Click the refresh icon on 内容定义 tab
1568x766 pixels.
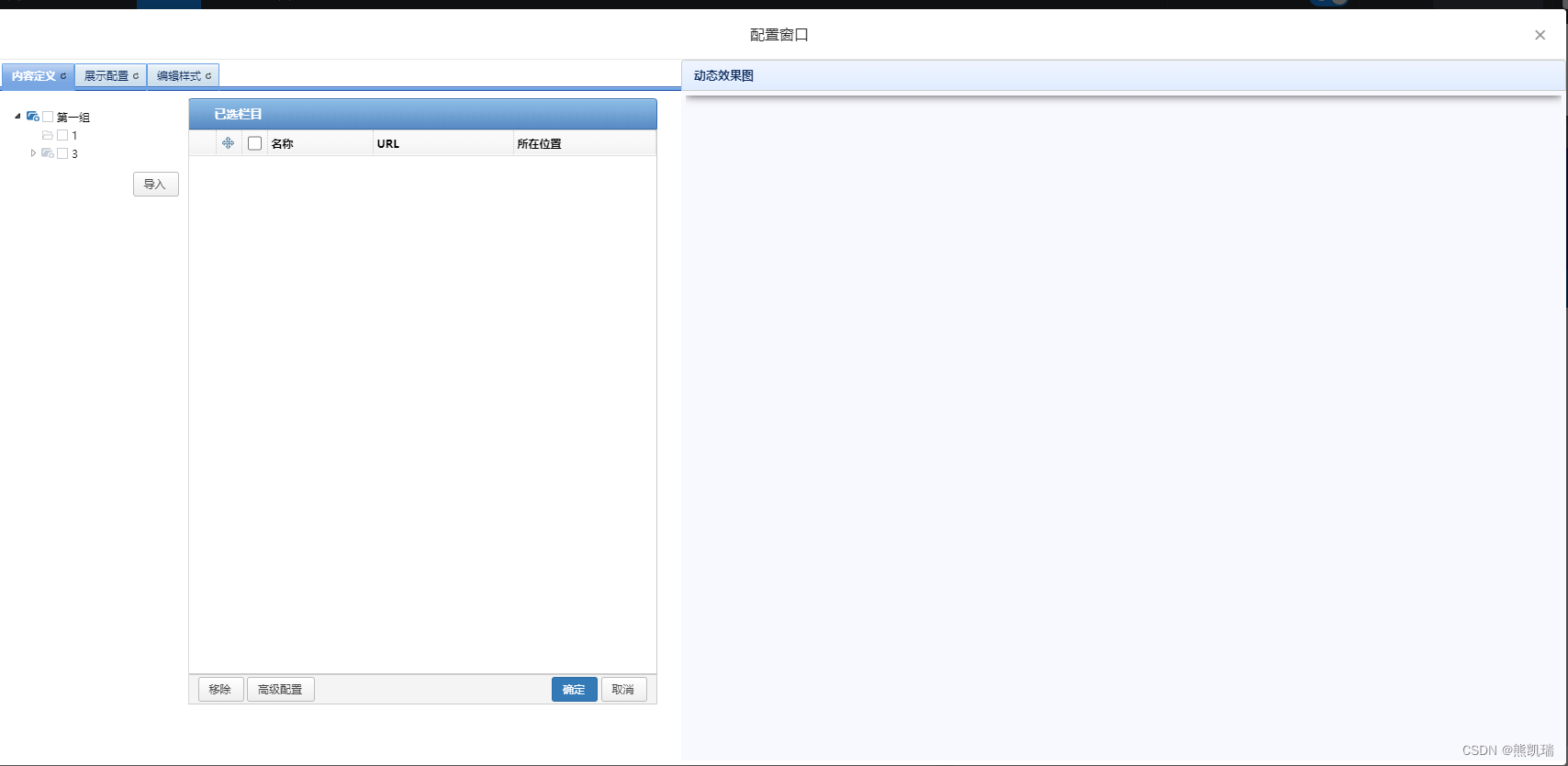[x=63, y=76]
